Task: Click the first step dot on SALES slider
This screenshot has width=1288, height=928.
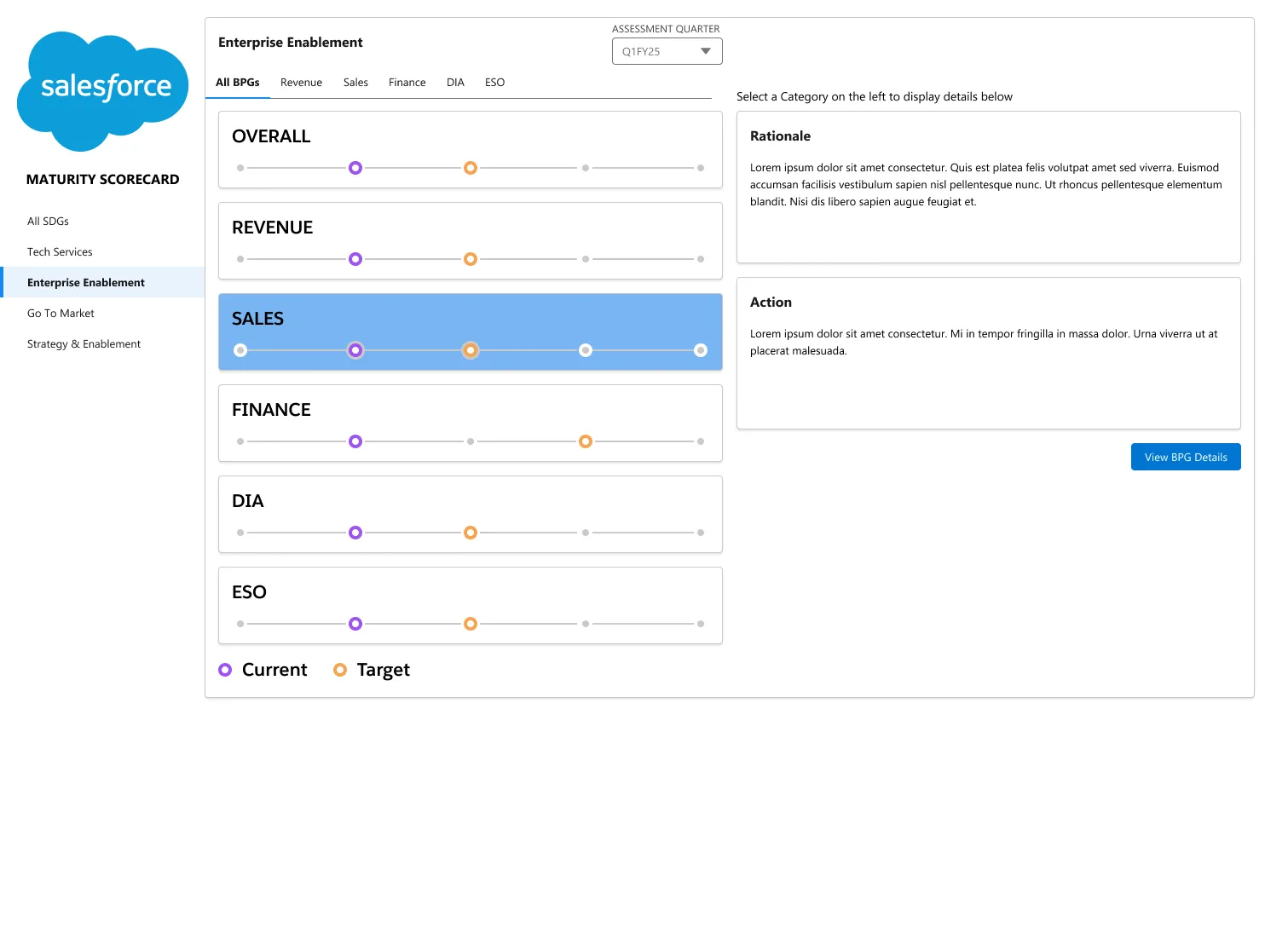Action: pyautogui.click(x=240, y=350)
